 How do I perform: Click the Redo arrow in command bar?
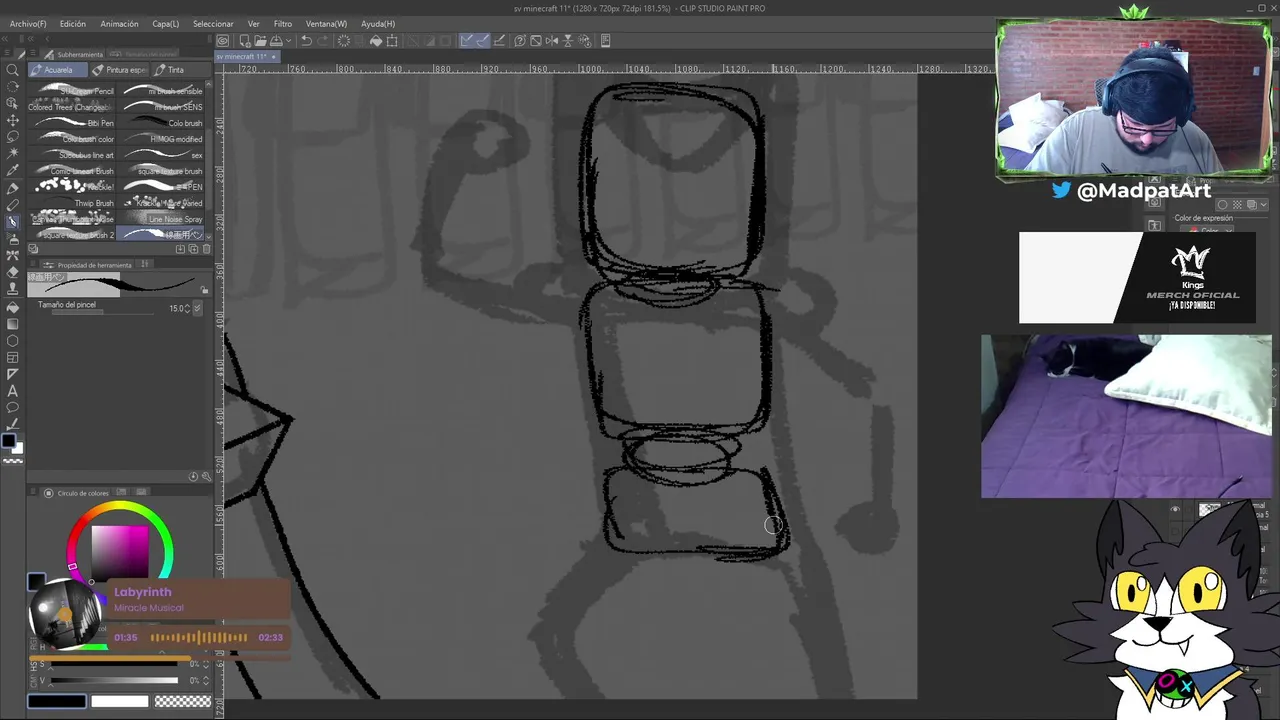click(x=322, y=41)
